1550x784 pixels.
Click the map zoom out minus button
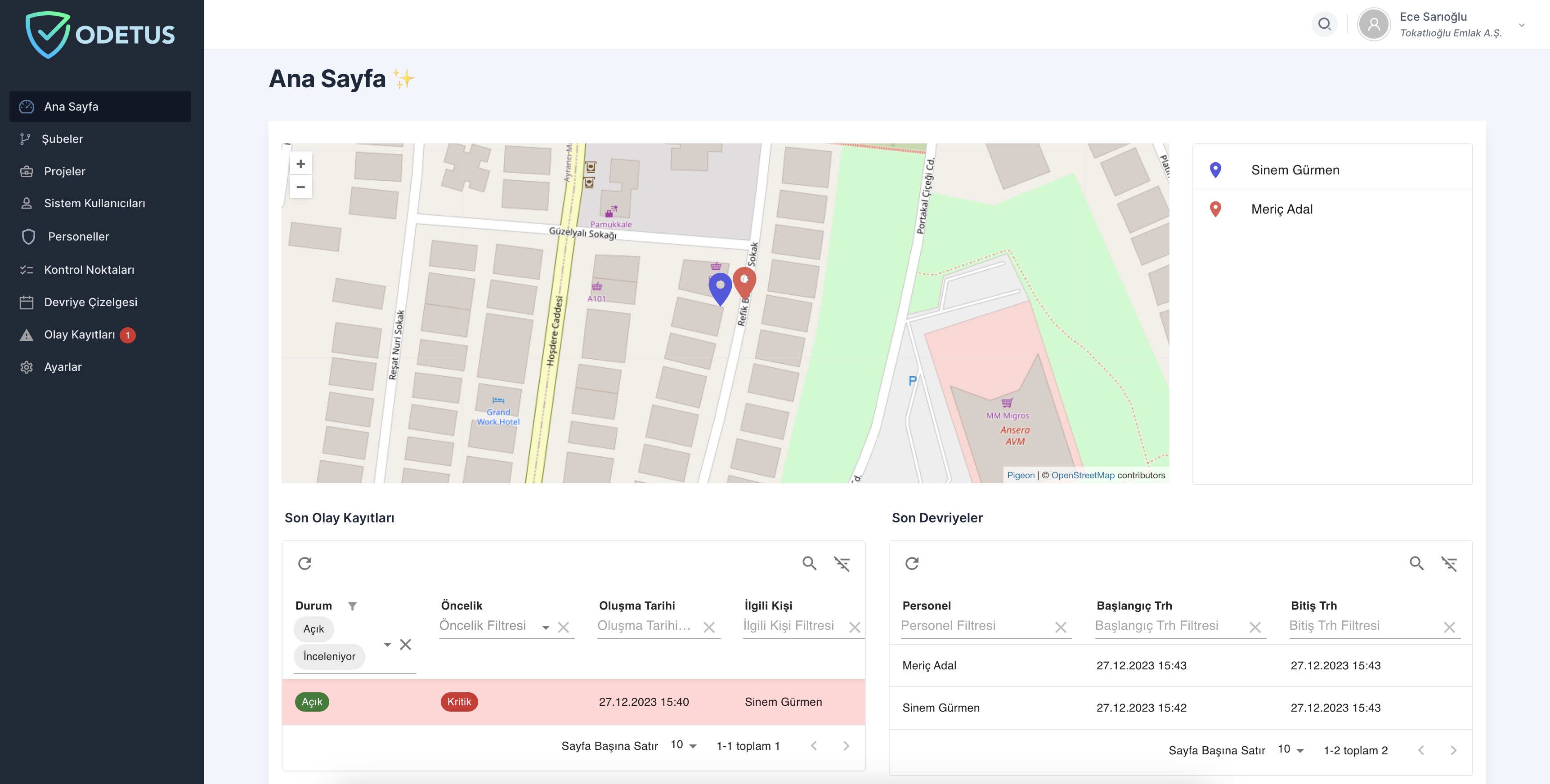click(301, 187)
